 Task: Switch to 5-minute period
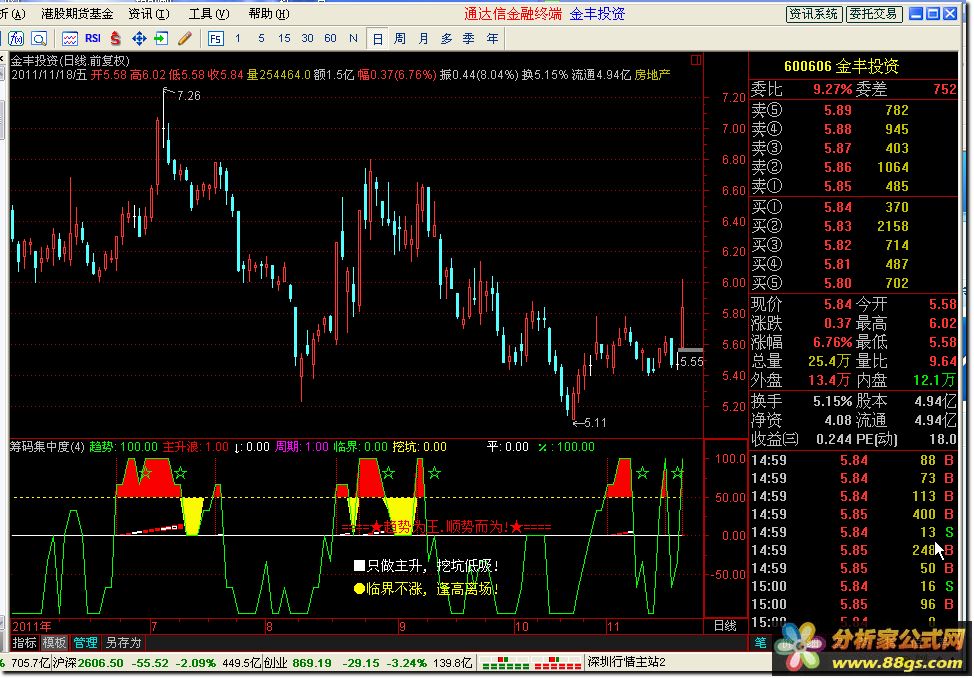[x=261, y=39]
